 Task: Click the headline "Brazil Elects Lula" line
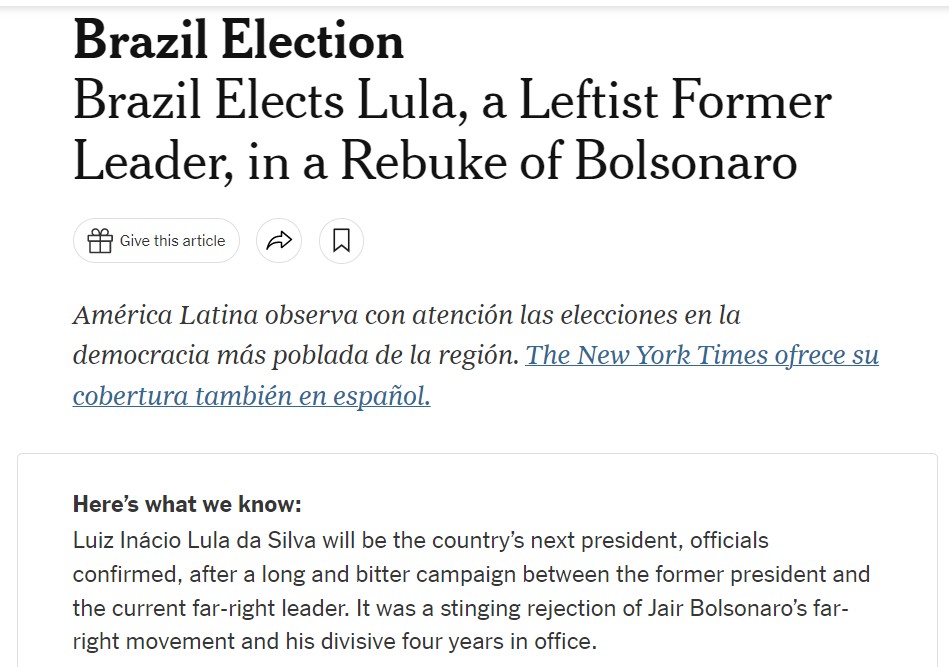click(x=270, y=102)
